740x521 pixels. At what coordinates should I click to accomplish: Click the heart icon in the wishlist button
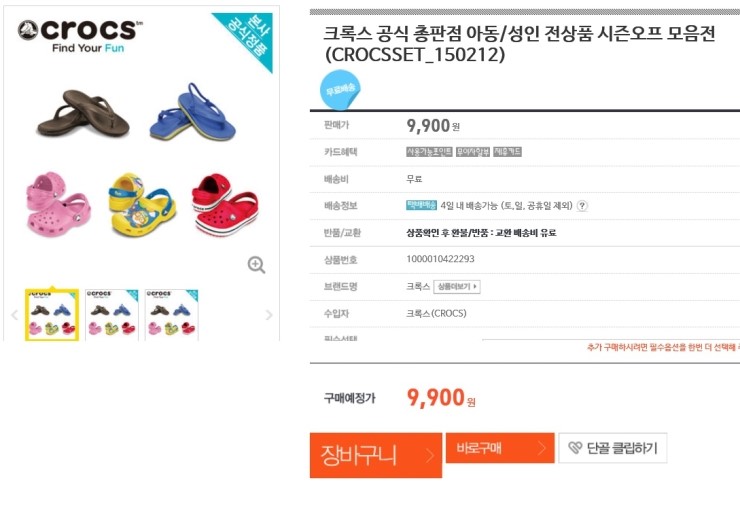(575, 448)
